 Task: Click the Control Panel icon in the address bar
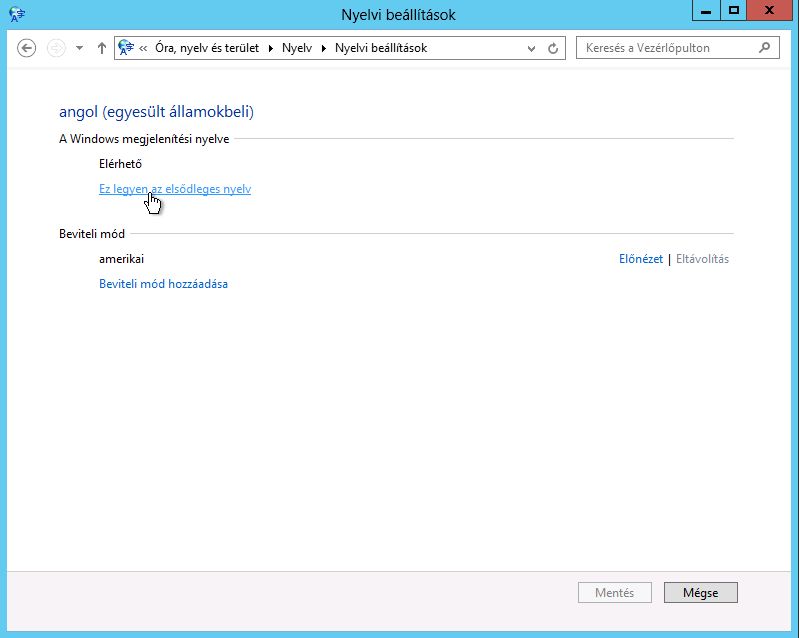point(126,48)
